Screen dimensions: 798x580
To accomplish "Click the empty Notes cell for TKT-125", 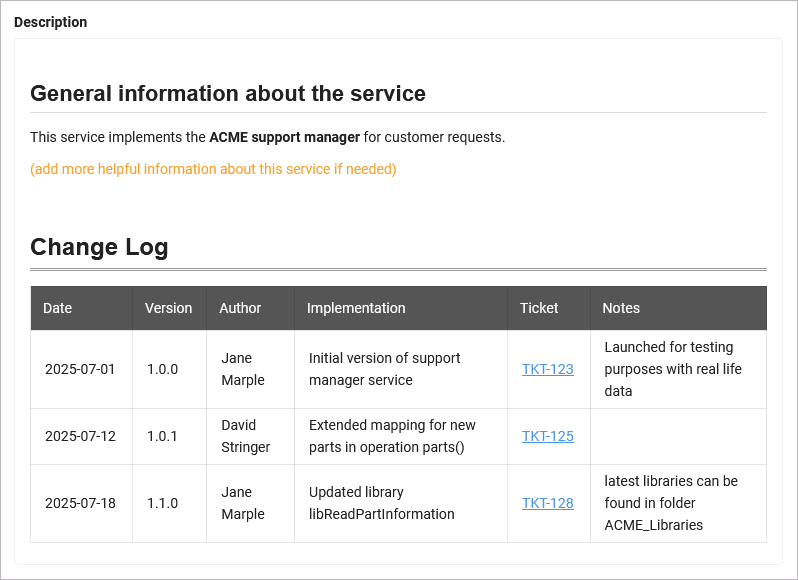I will coord(678,436).
